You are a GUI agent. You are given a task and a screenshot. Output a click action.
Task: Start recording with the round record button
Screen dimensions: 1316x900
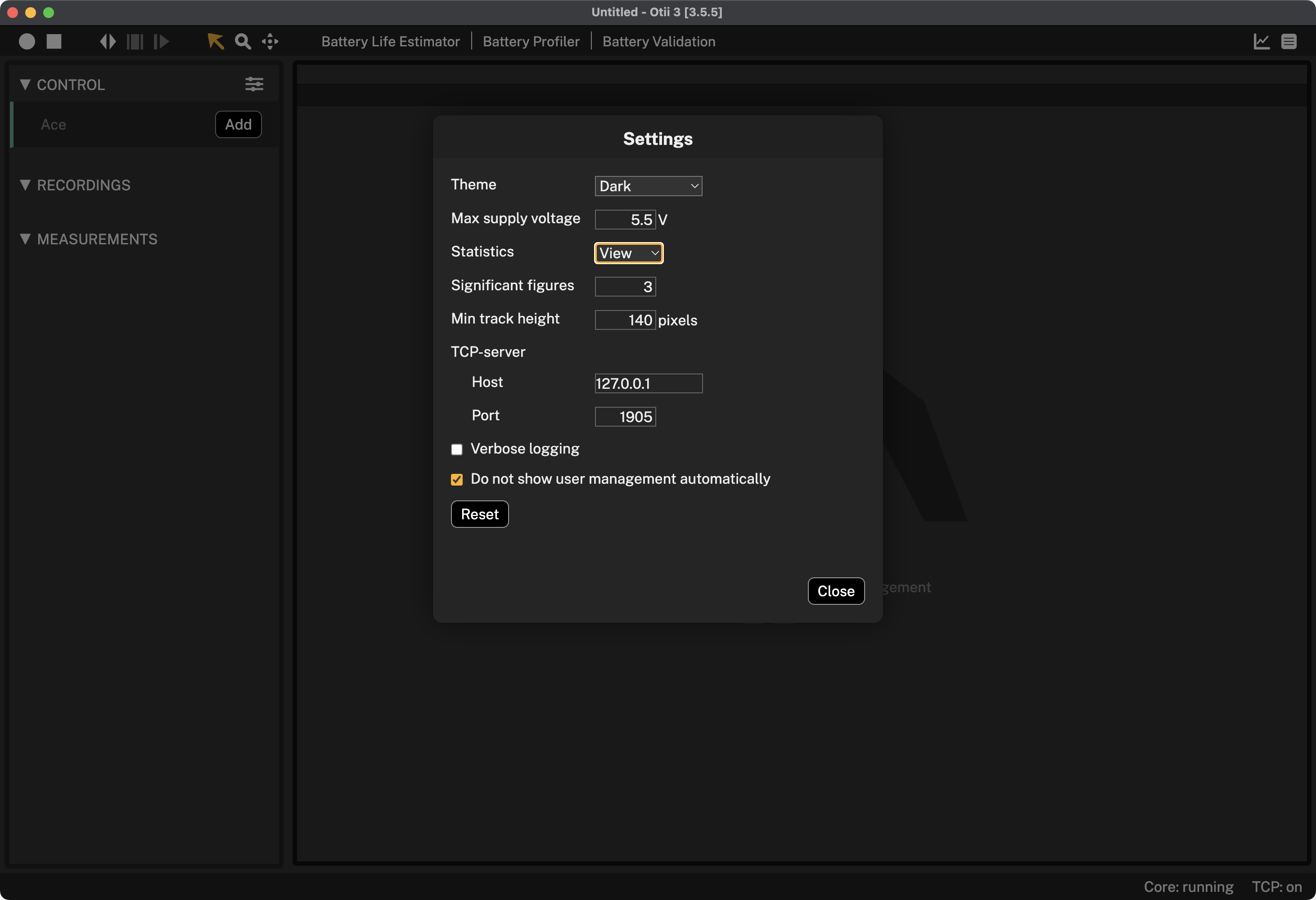coord(27,41)
